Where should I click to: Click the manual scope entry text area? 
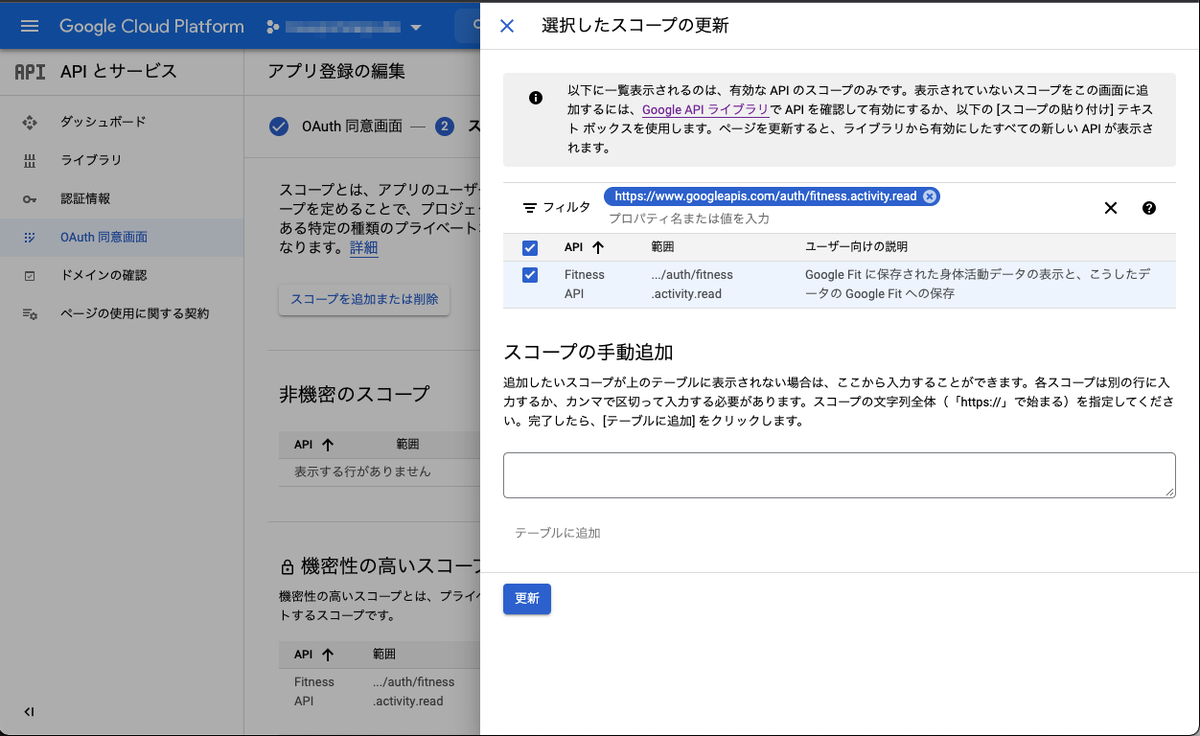click(839, 475)
